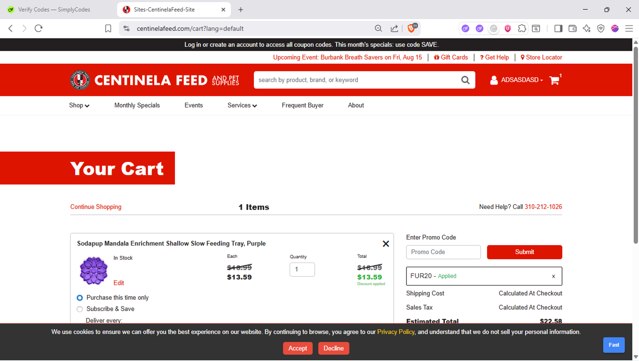Open Frequent Buyer page
Image resolution: width=639 pixels, height=361 pixels.
coord(302,106)
